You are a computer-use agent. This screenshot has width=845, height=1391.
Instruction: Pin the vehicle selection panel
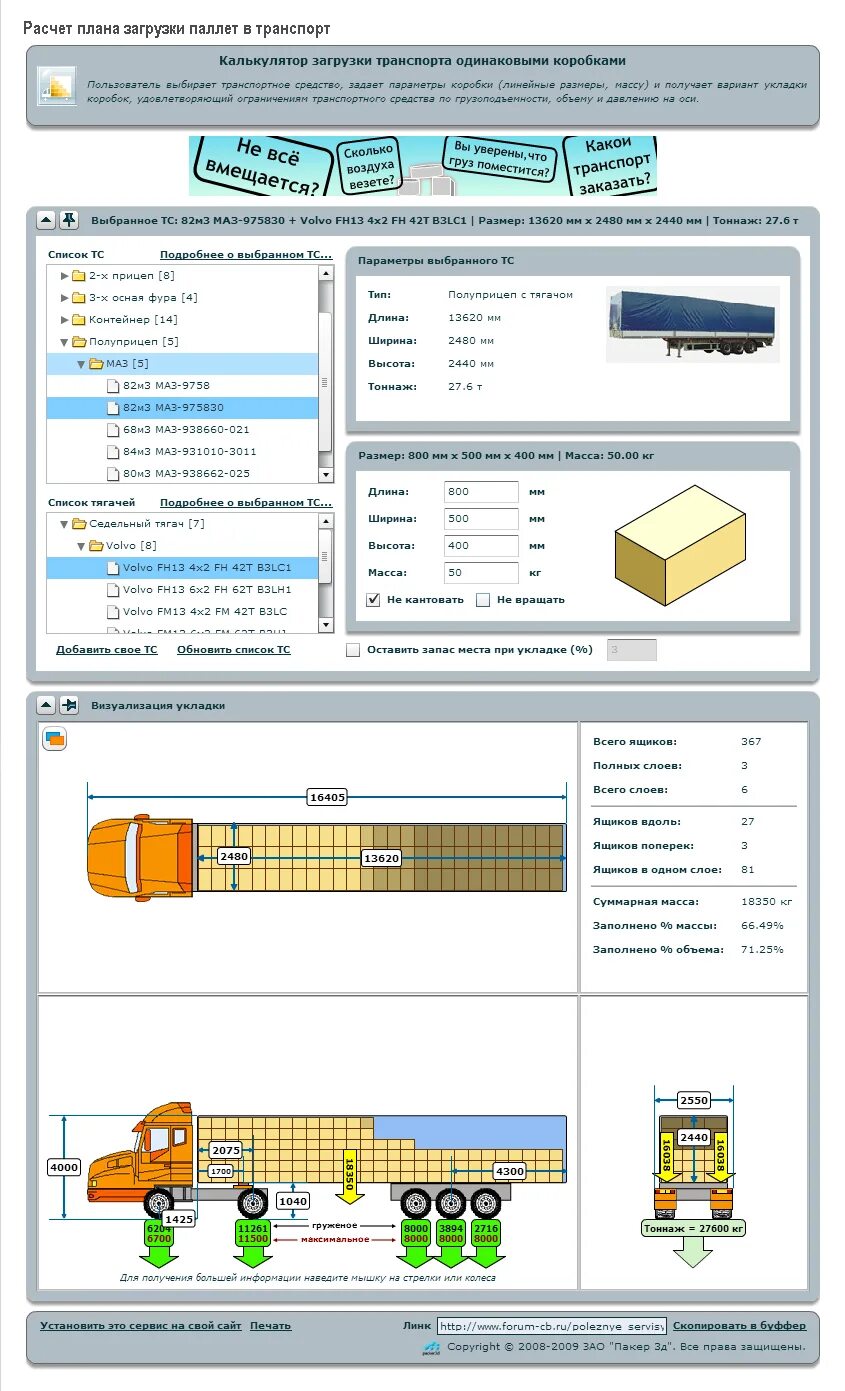pos(68,219)
